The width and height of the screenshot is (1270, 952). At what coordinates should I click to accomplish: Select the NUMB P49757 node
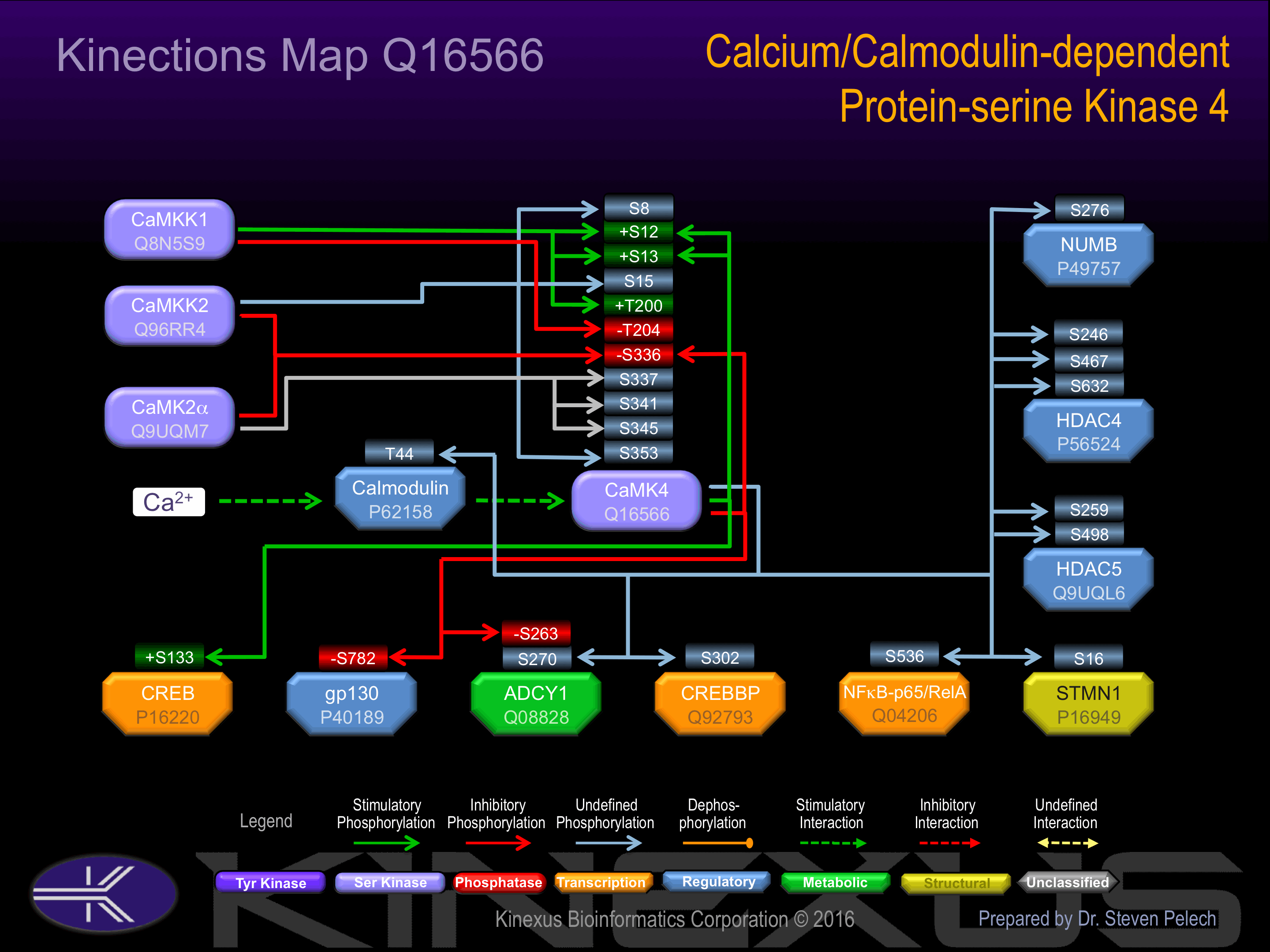point(1089,255)
